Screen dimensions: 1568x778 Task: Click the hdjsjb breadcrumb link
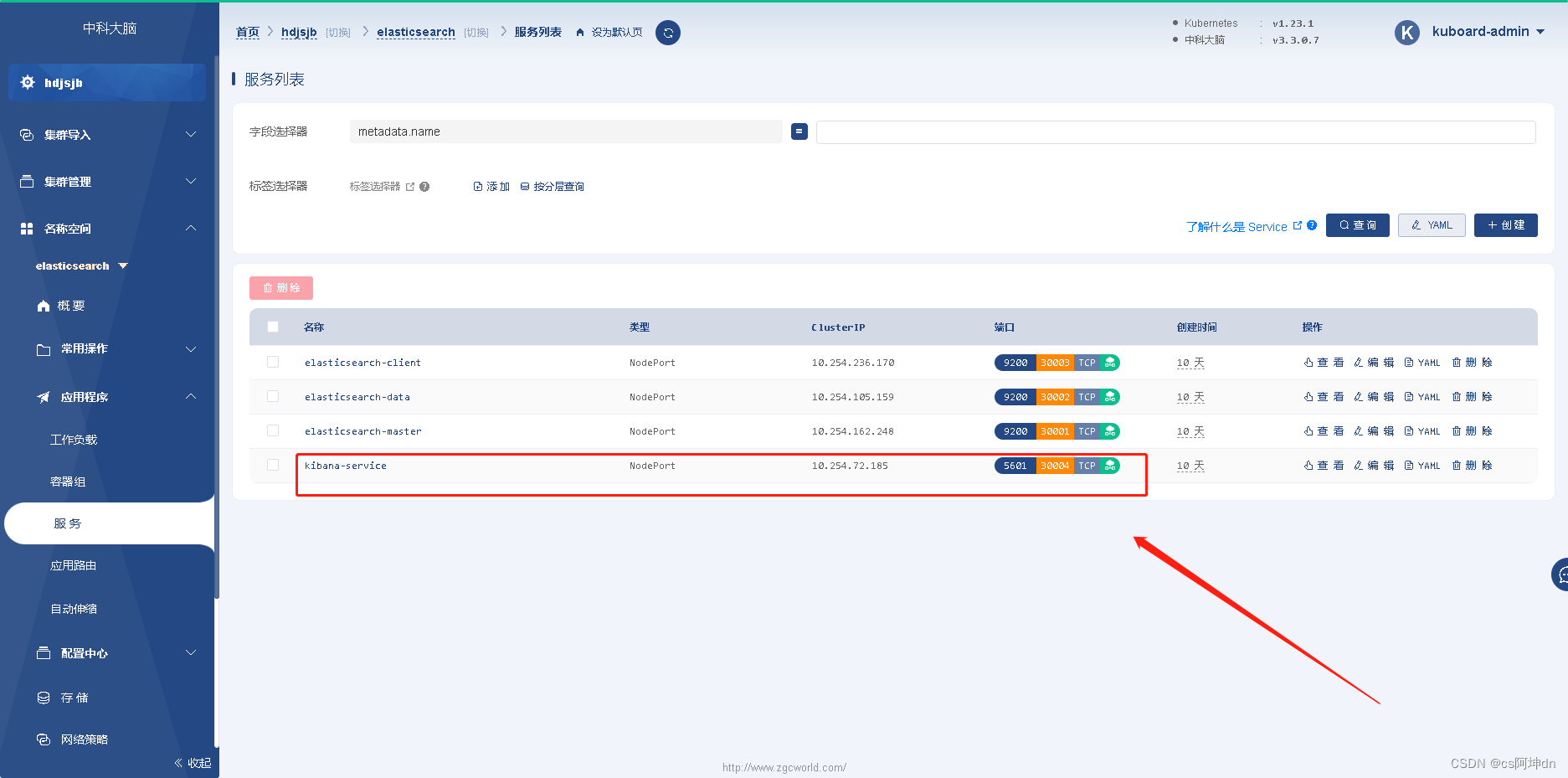coord(299,32)
